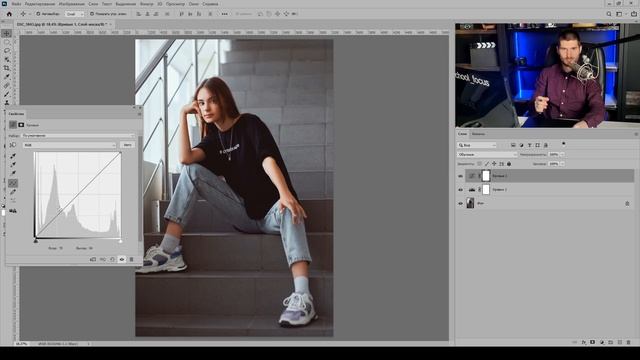This screenshot has width=640, height=360.
Task: Toggle show transform controls checkbox
Action: [x=92, y=14]
